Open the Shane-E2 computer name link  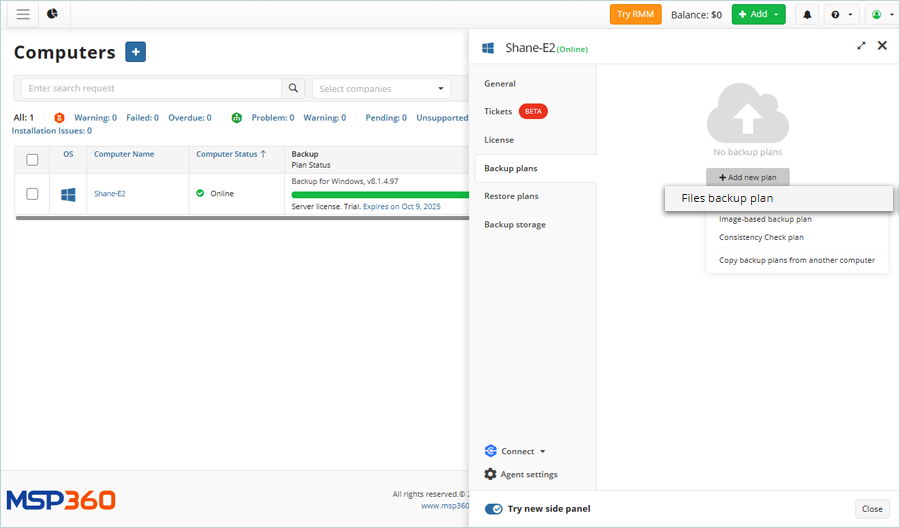(x=110, y=194)
